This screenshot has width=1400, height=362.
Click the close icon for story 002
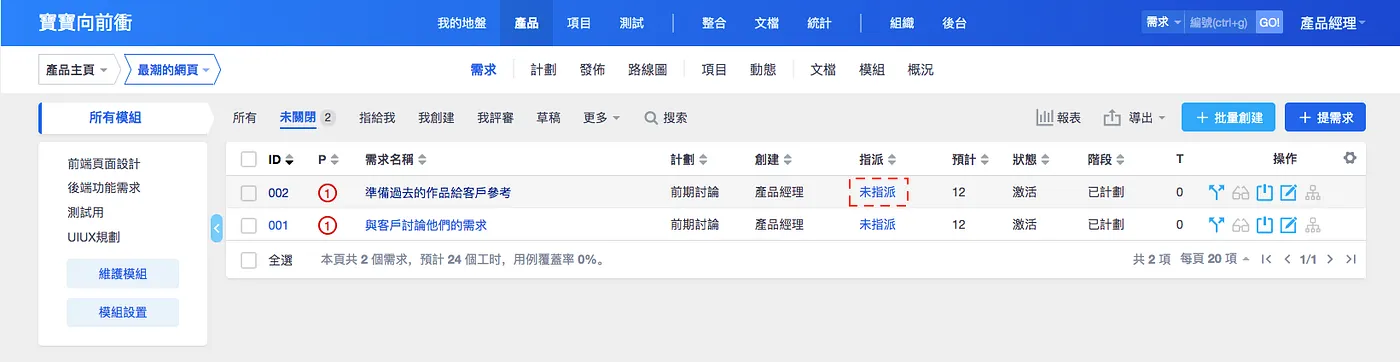(1265, 193)
